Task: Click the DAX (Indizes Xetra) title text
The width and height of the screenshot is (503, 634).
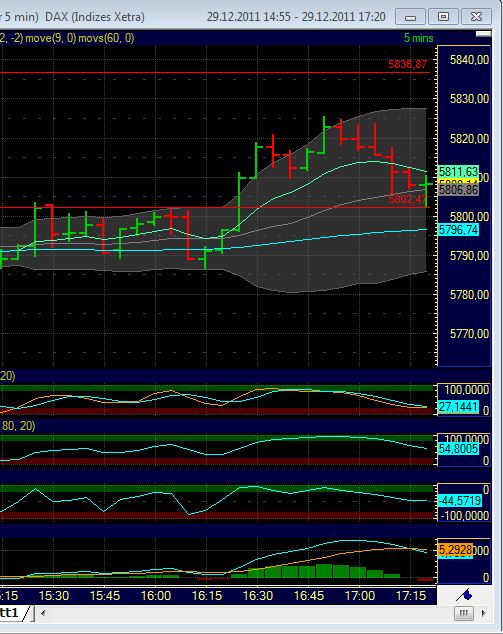Action: pyautogui.click(x=95, y=17)
